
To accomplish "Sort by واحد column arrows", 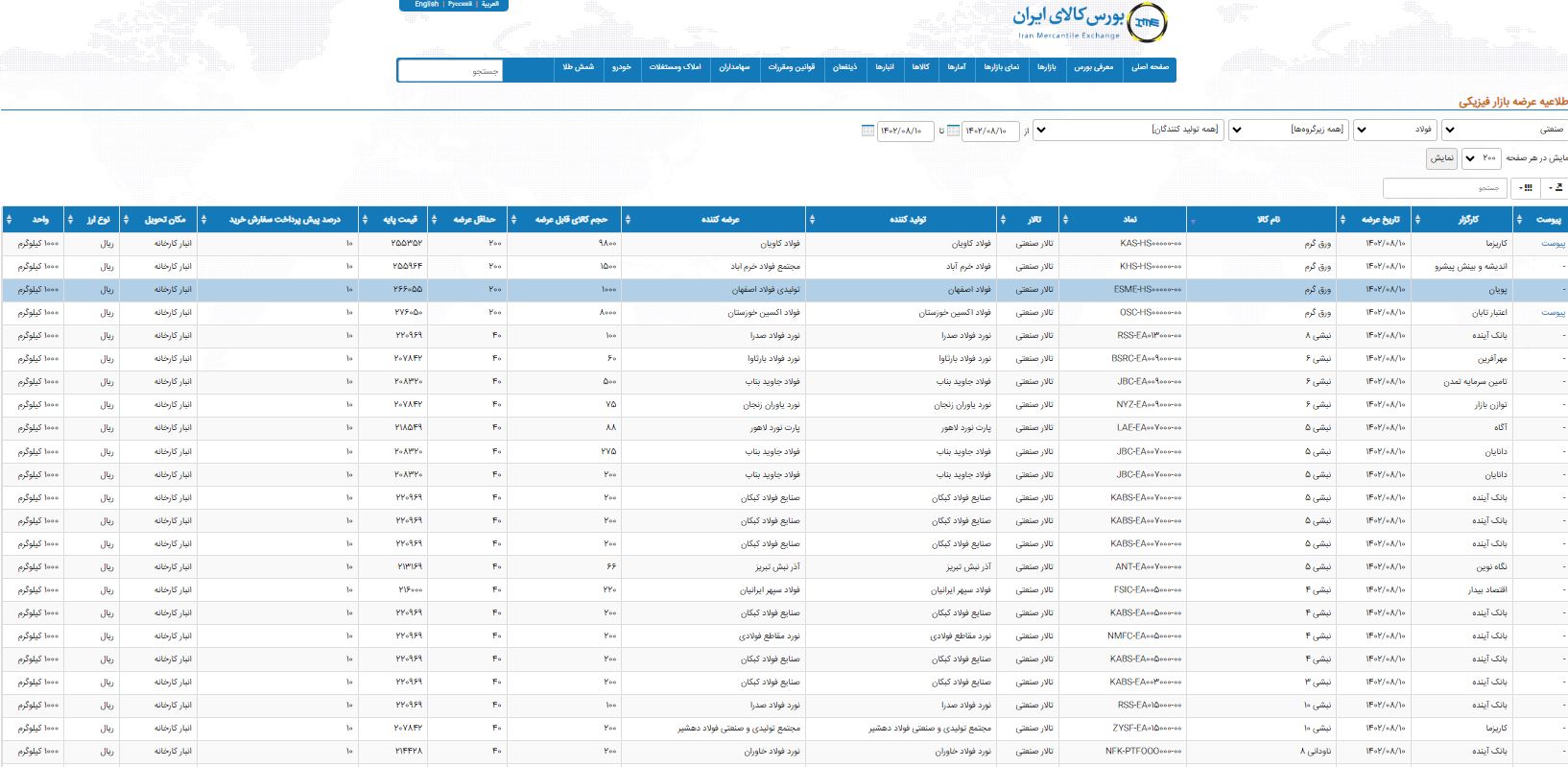I will coord(10,220).
